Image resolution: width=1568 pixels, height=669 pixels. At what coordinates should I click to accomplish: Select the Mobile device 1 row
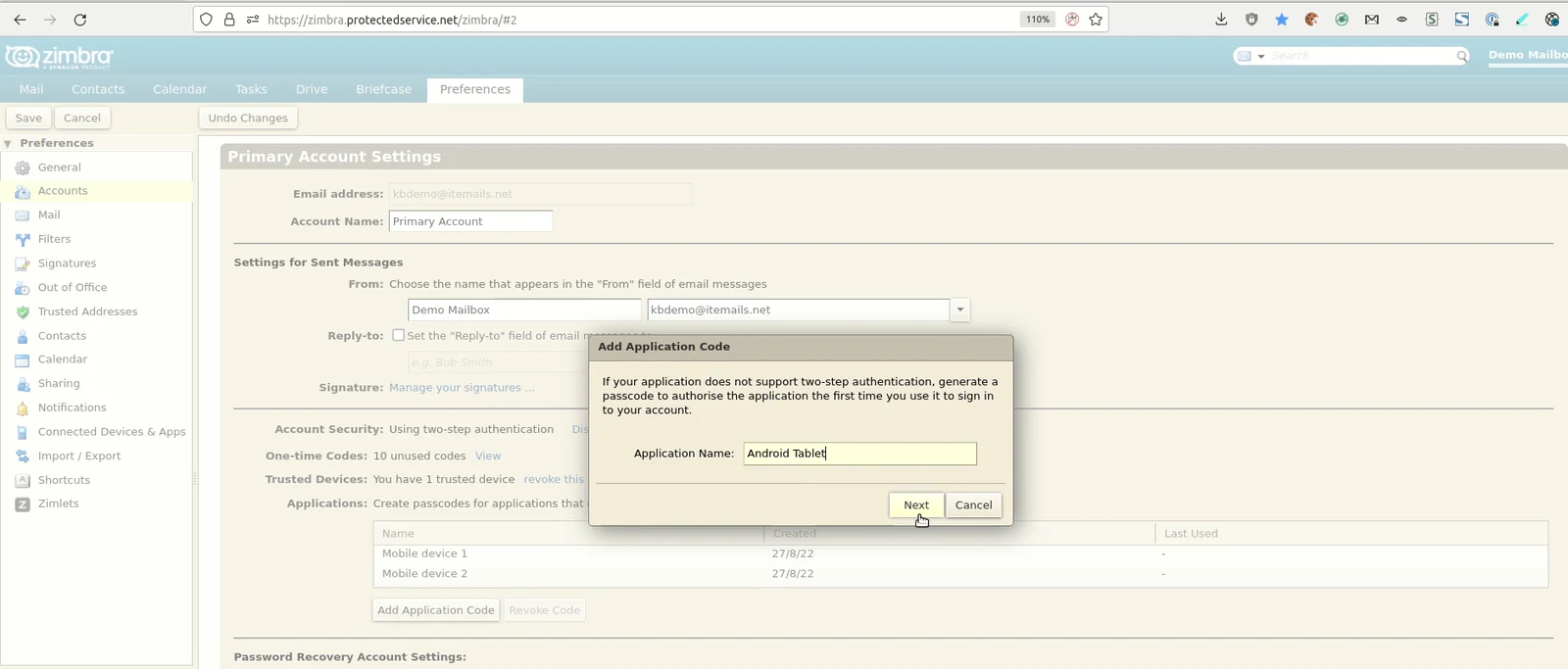[x=960, y=554]
